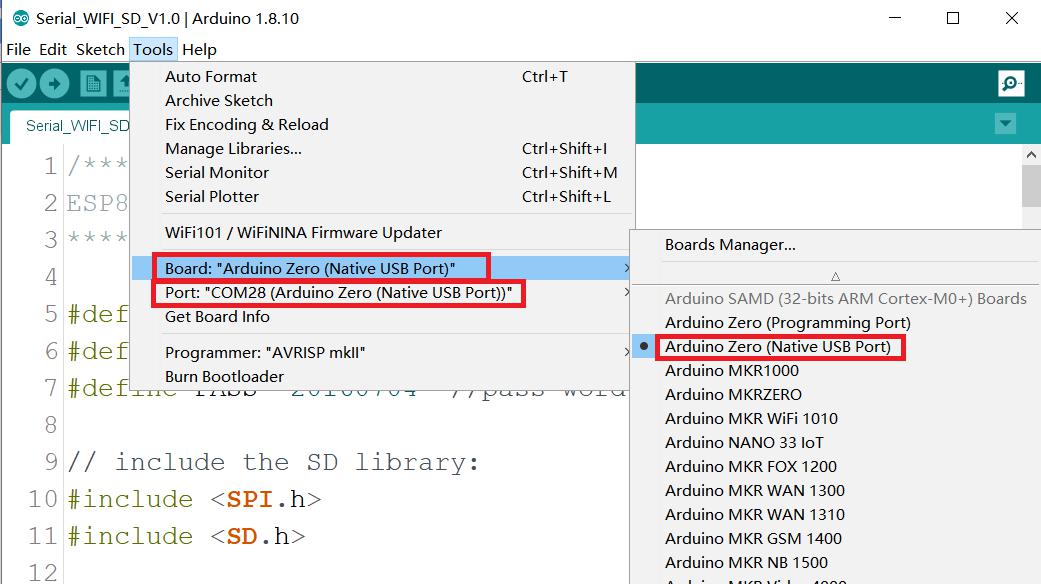The height and width of the screenshot is (584, 1041).
Task: Select Arduino MKRZERO board
Action: pyautogui.click(x=836, y=395)
